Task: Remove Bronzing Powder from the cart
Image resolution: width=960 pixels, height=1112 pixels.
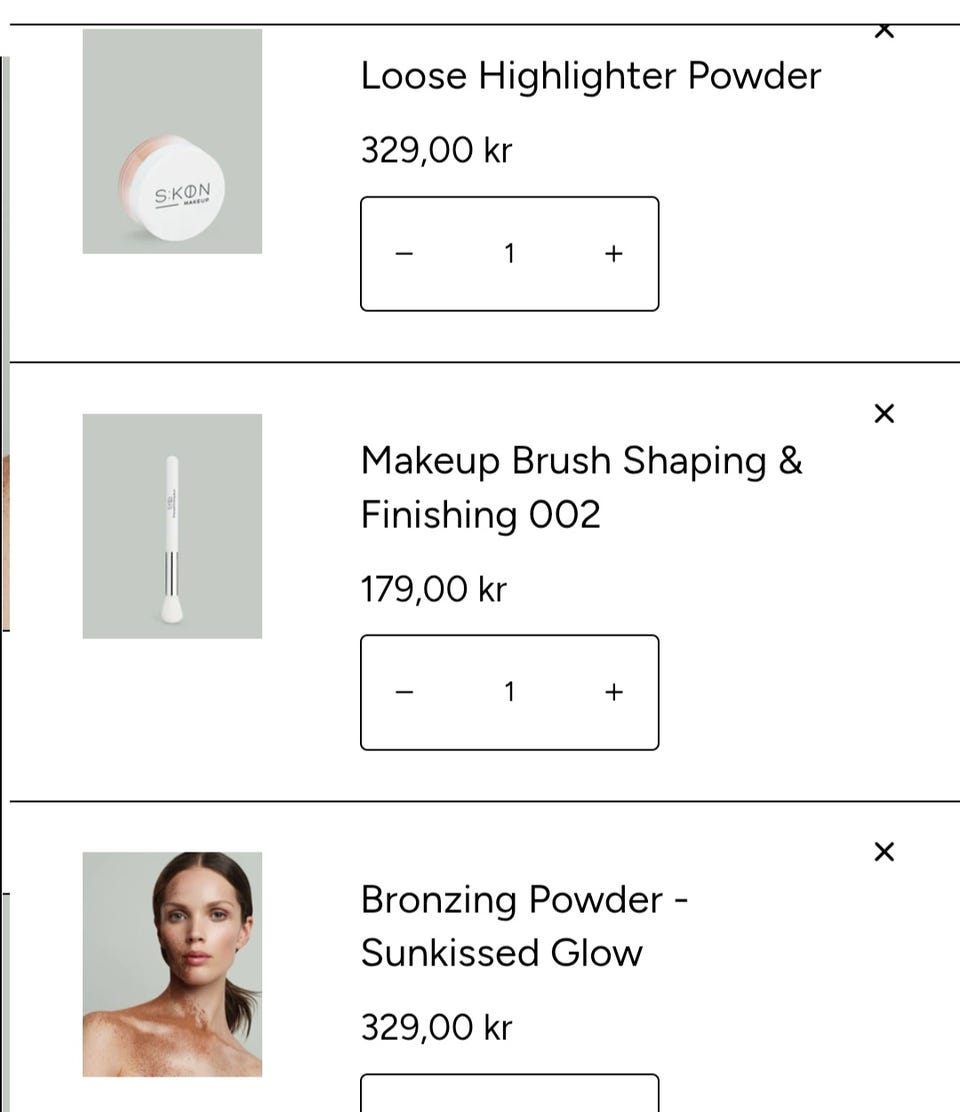Action: pos(884,852)
